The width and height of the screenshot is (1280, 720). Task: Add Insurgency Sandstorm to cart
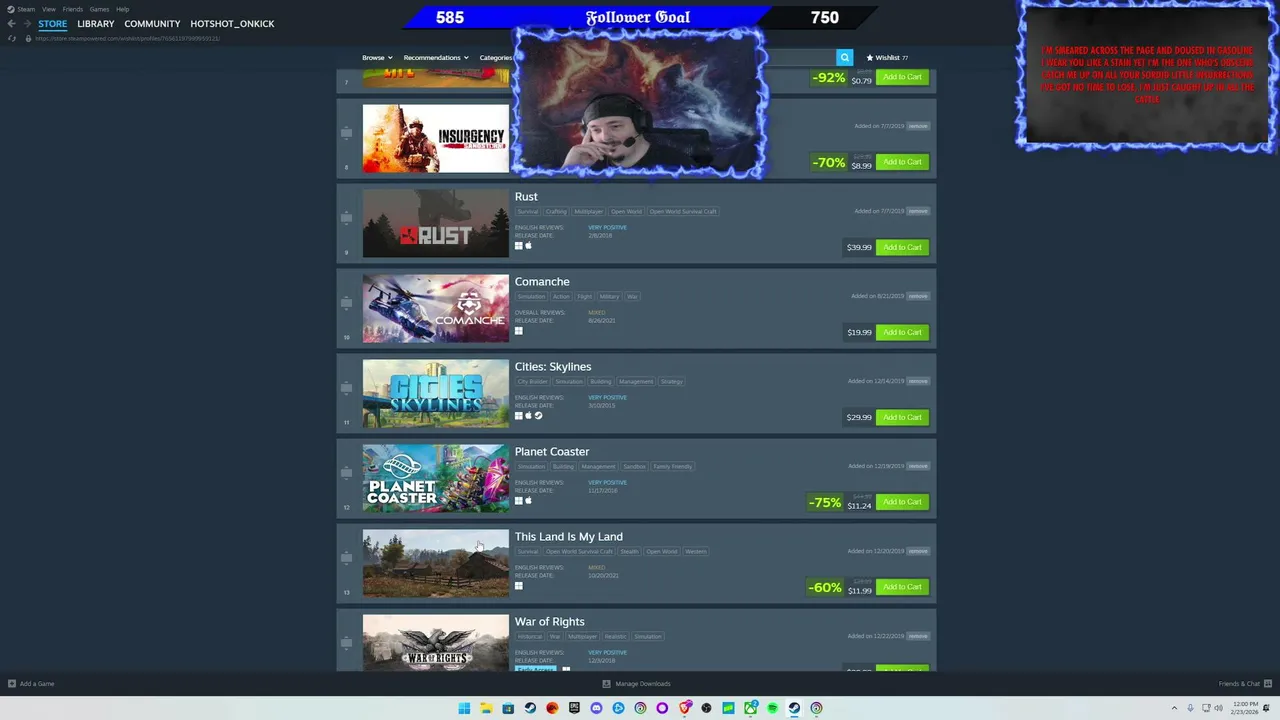[x=902, y=162]
